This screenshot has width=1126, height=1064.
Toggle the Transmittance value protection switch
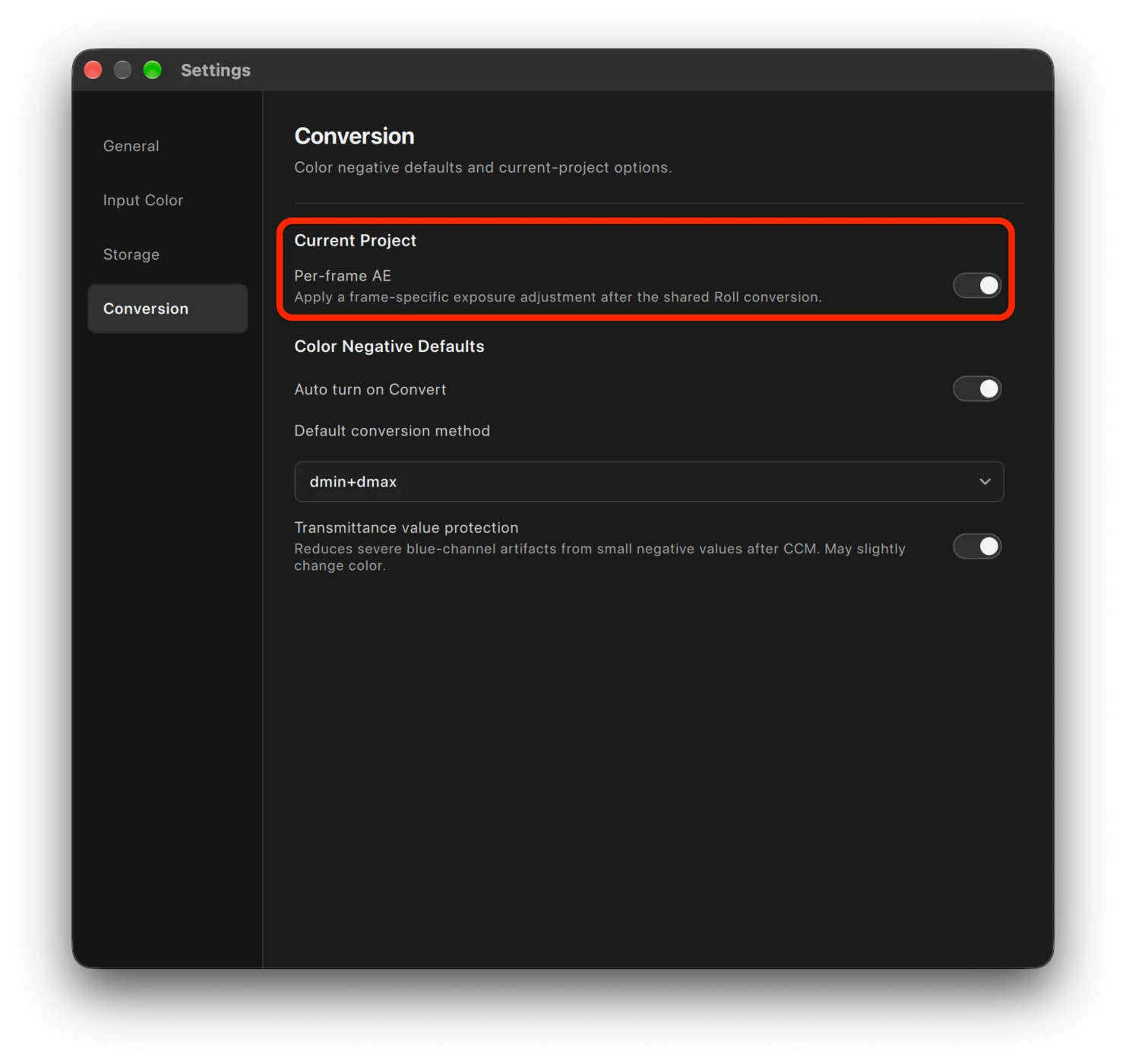coord(977,546)
